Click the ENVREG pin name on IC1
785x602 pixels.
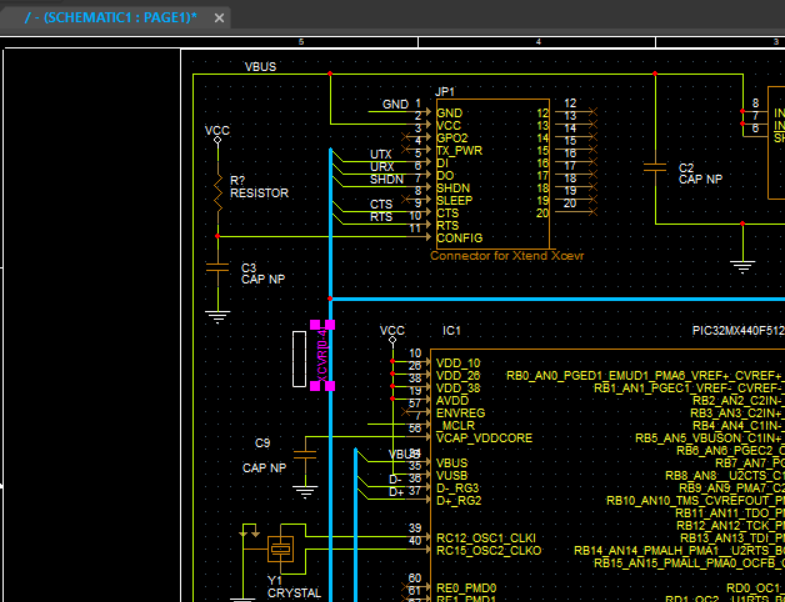click(x=461, y=413)
